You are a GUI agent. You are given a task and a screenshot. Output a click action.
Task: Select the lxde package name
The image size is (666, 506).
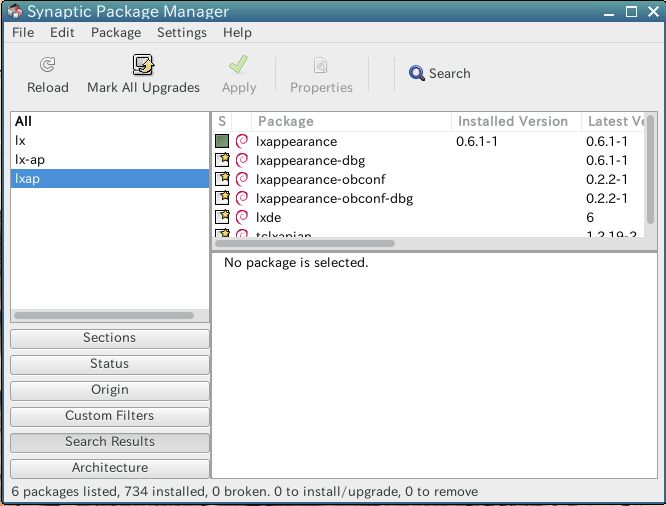[x=268, y=218]
